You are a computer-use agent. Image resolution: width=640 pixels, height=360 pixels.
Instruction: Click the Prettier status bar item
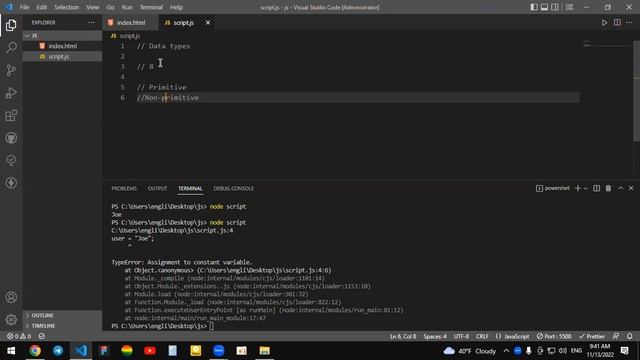click(x=591, y=336)
